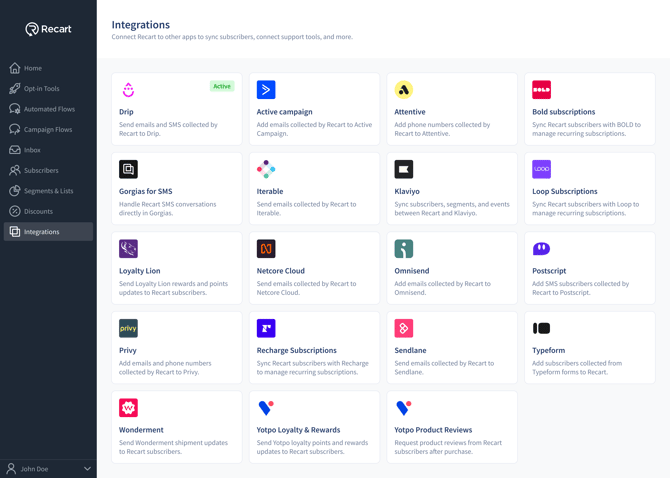This screenshot has height=478, width=670.
Task: Click the Integrations page heading
Action: point(141,25)
